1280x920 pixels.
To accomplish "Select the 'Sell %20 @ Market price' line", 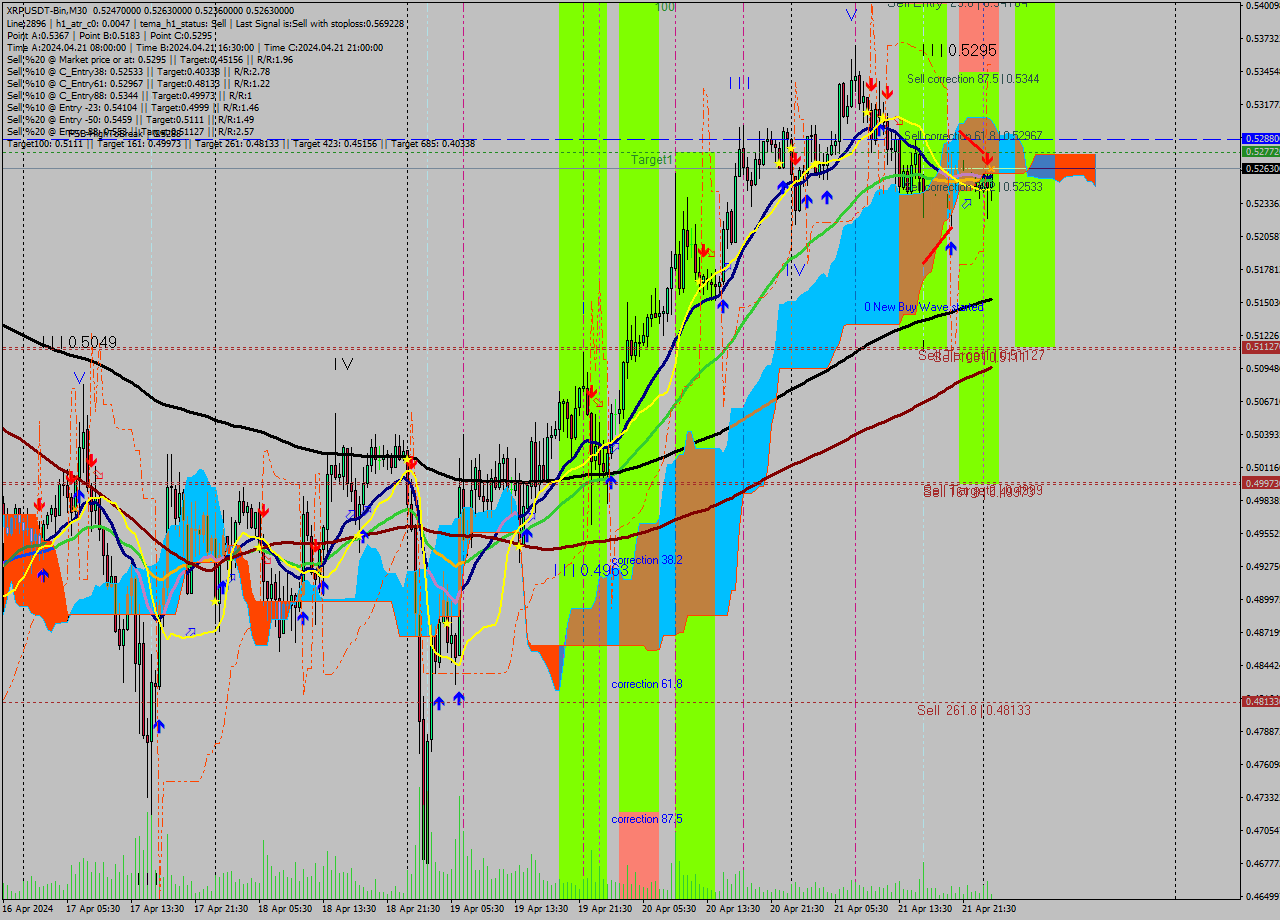I will tap(149, 59).
